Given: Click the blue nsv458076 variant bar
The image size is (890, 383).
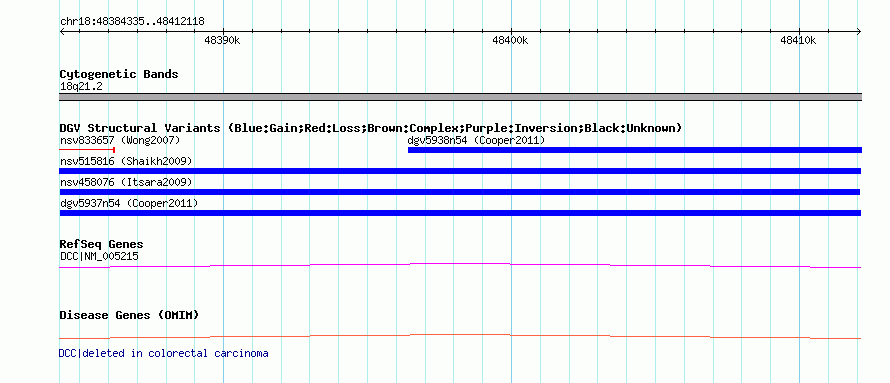Looking at the screenshot, I should click(x=460, y=192).
